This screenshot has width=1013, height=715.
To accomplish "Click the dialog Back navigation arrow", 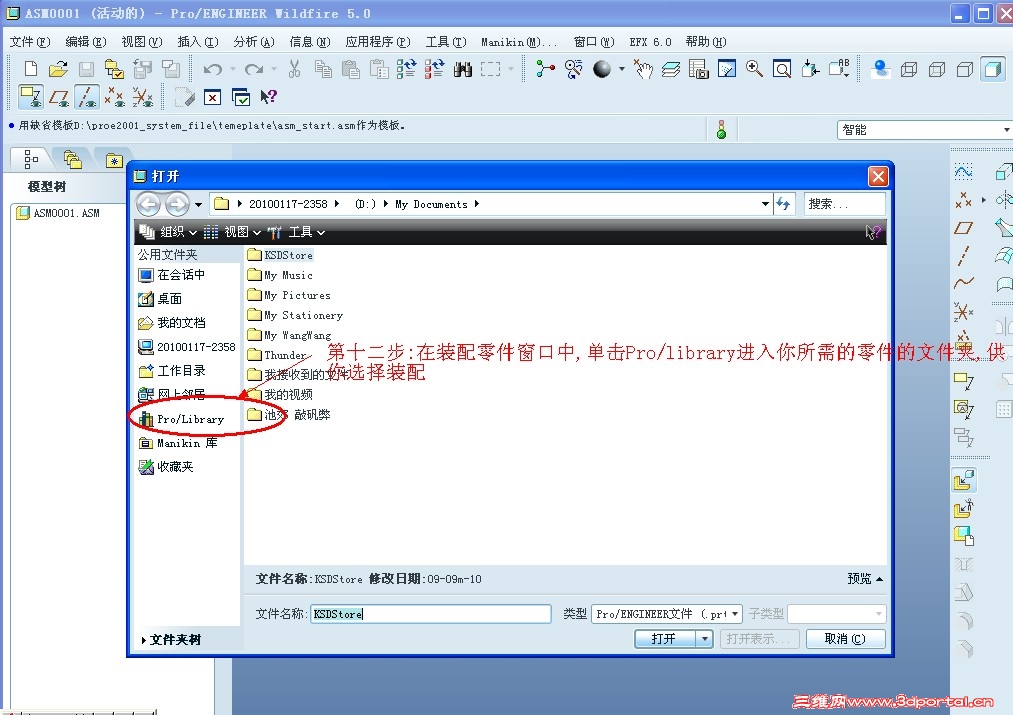I will tap(149, 205).
